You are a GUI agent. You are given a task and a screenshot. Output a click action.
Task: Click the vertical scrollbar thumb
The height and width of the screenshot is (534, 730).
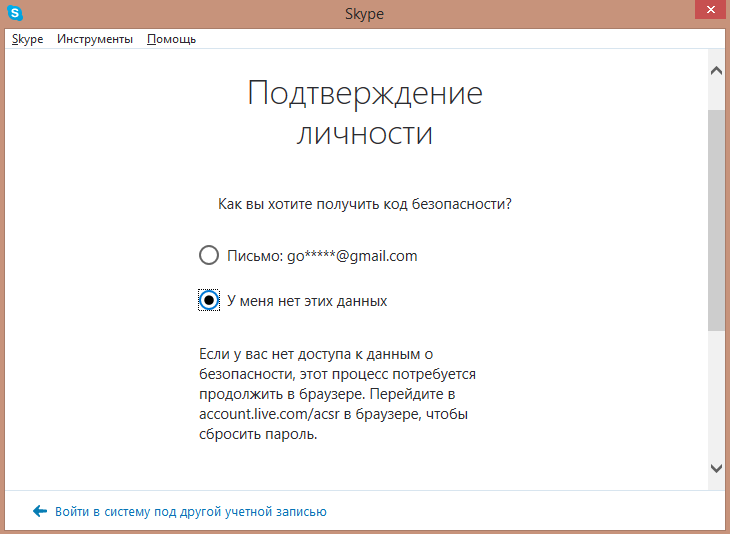click(716, 220)
